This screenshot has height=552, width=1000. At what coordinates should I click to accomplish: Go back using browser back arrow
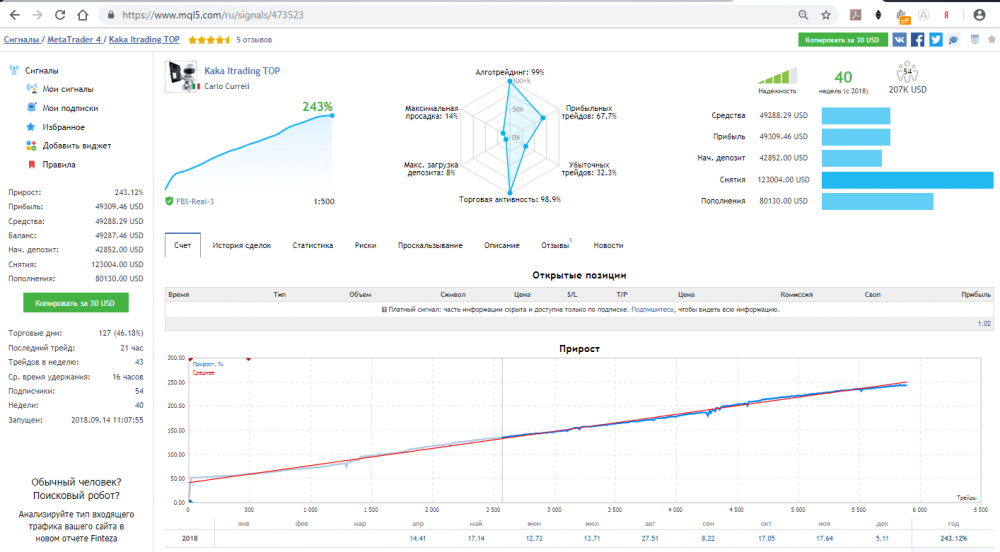(15, 15)
